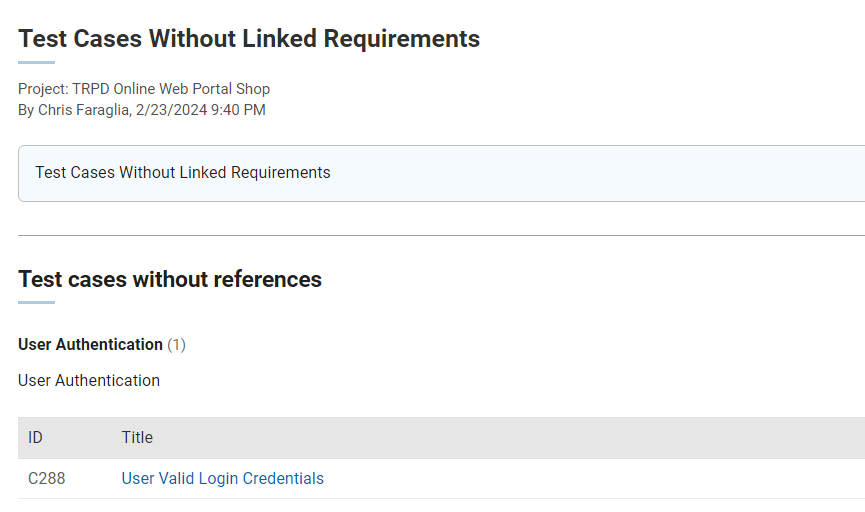The width and height of the screenshot is (865, 512).
Task: Open the User Valid Login Credentials link
Action: tap(222, 478)
